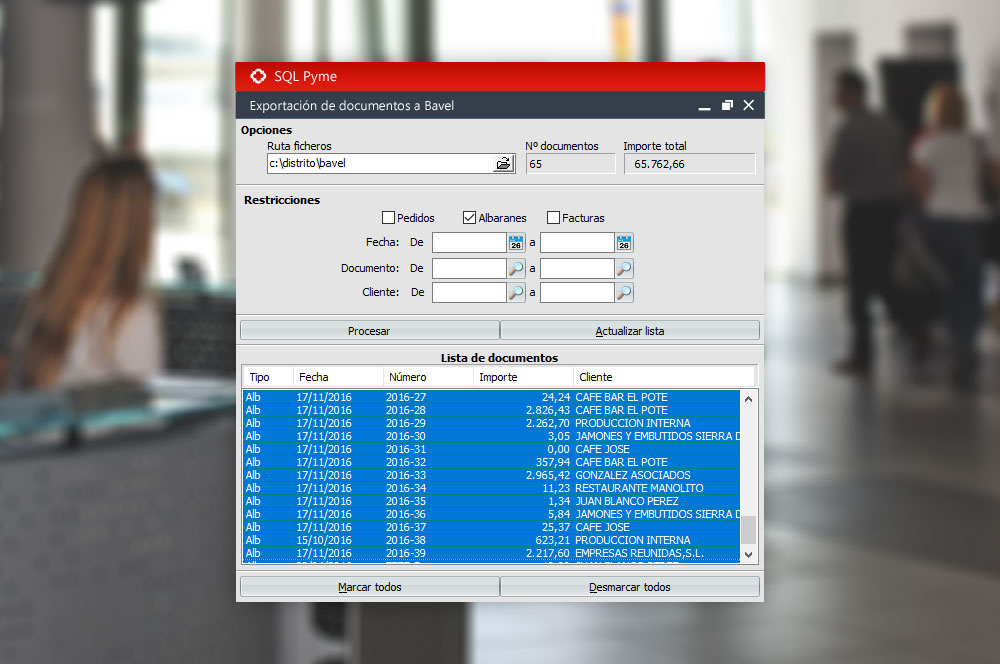Open the calendar for the end date

pyautogui.click(x=624, y=243)
